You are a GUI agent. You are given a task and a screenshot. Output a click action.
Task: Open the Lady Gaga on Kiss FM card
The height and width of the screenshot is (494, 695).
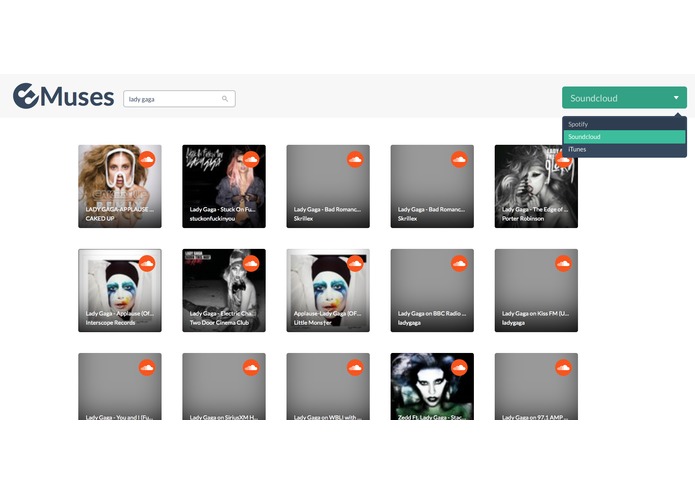536,290
